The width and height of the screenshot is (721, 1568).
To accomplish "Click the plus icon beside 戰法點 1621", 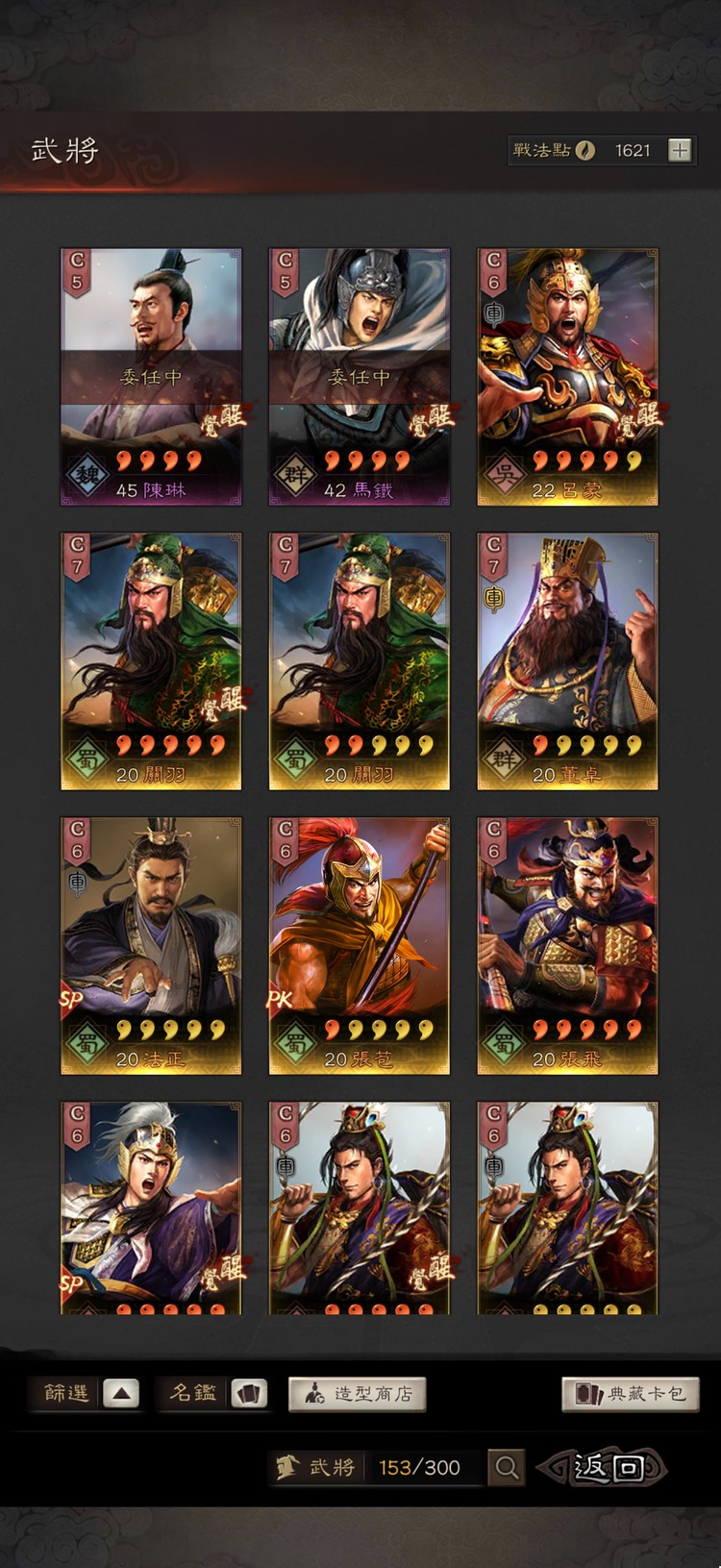I will tap(680, 150).
